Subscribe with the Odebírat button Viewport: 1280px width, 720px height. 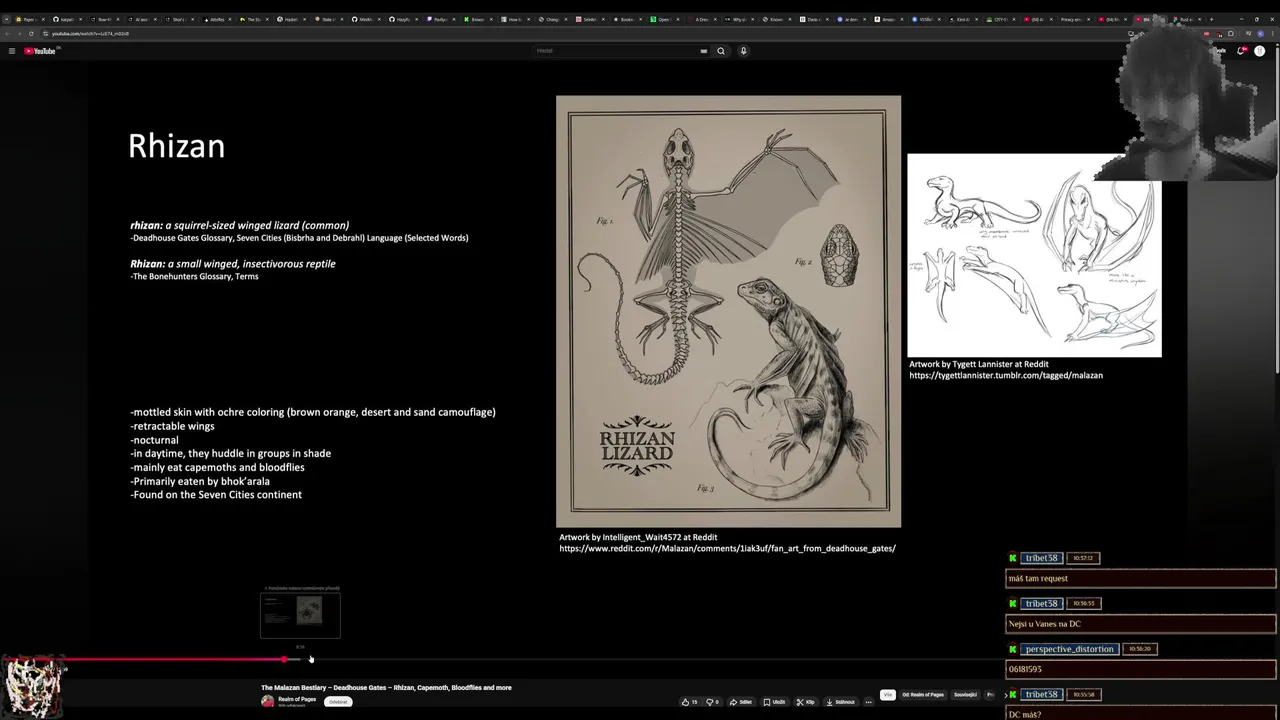click(x=338, y=702)
